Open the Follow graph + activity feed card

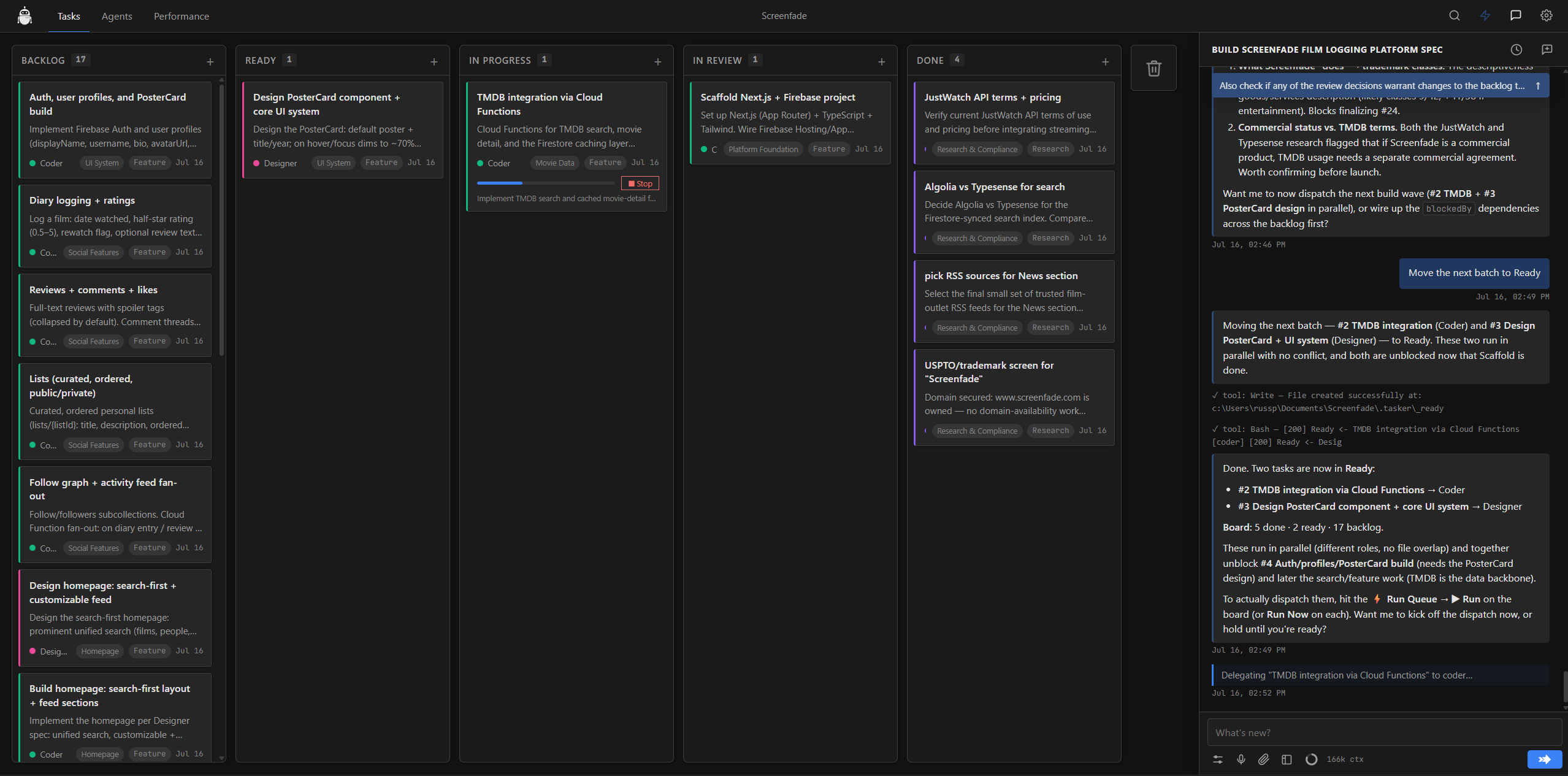point(115,515)
